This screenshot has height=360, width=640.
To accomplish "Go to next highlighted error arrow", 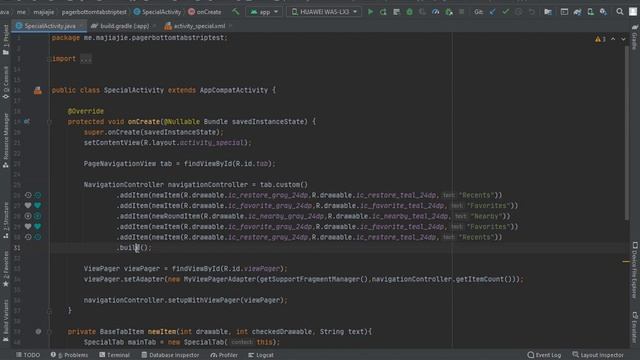I will (623, 39).
